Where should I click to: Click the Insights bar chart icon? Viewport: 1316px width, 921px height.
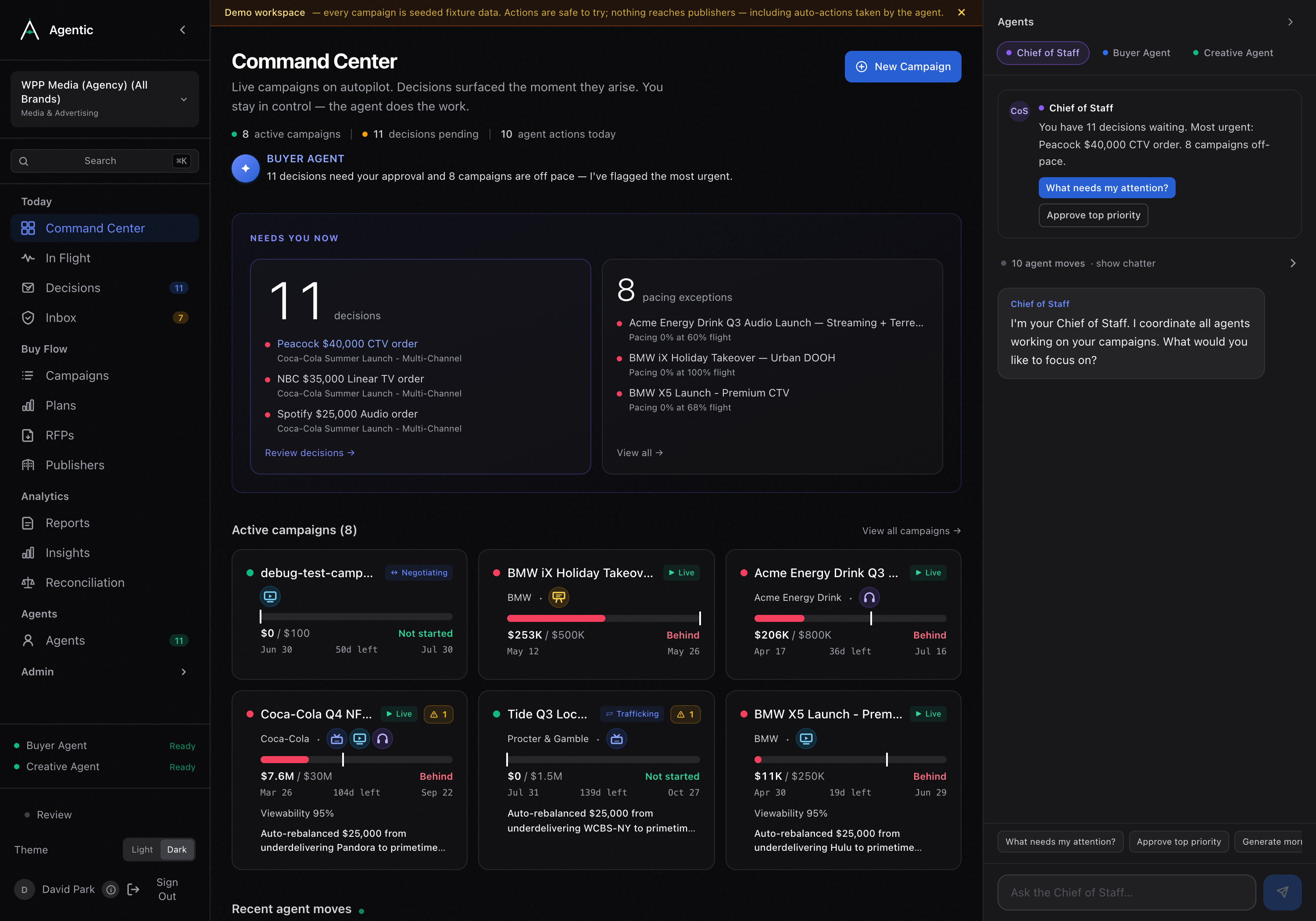pyautogui.click(x=28, y=553)
